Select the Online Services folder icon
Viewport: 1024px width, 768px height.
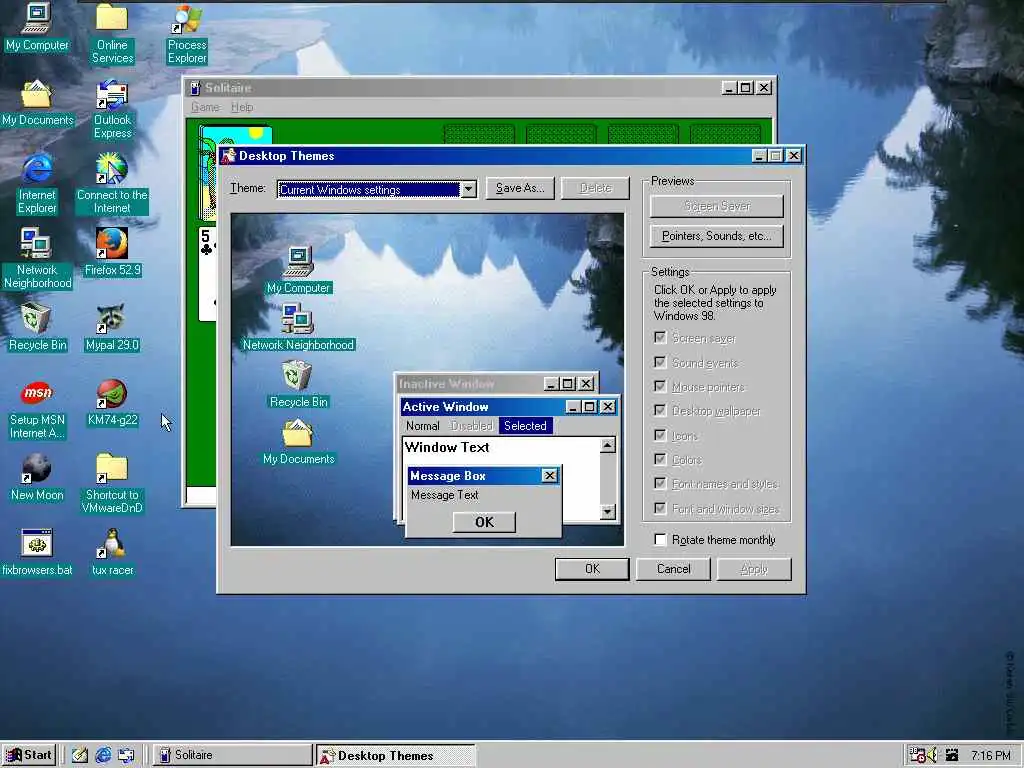pyautogui.click(x=112, y=33)
